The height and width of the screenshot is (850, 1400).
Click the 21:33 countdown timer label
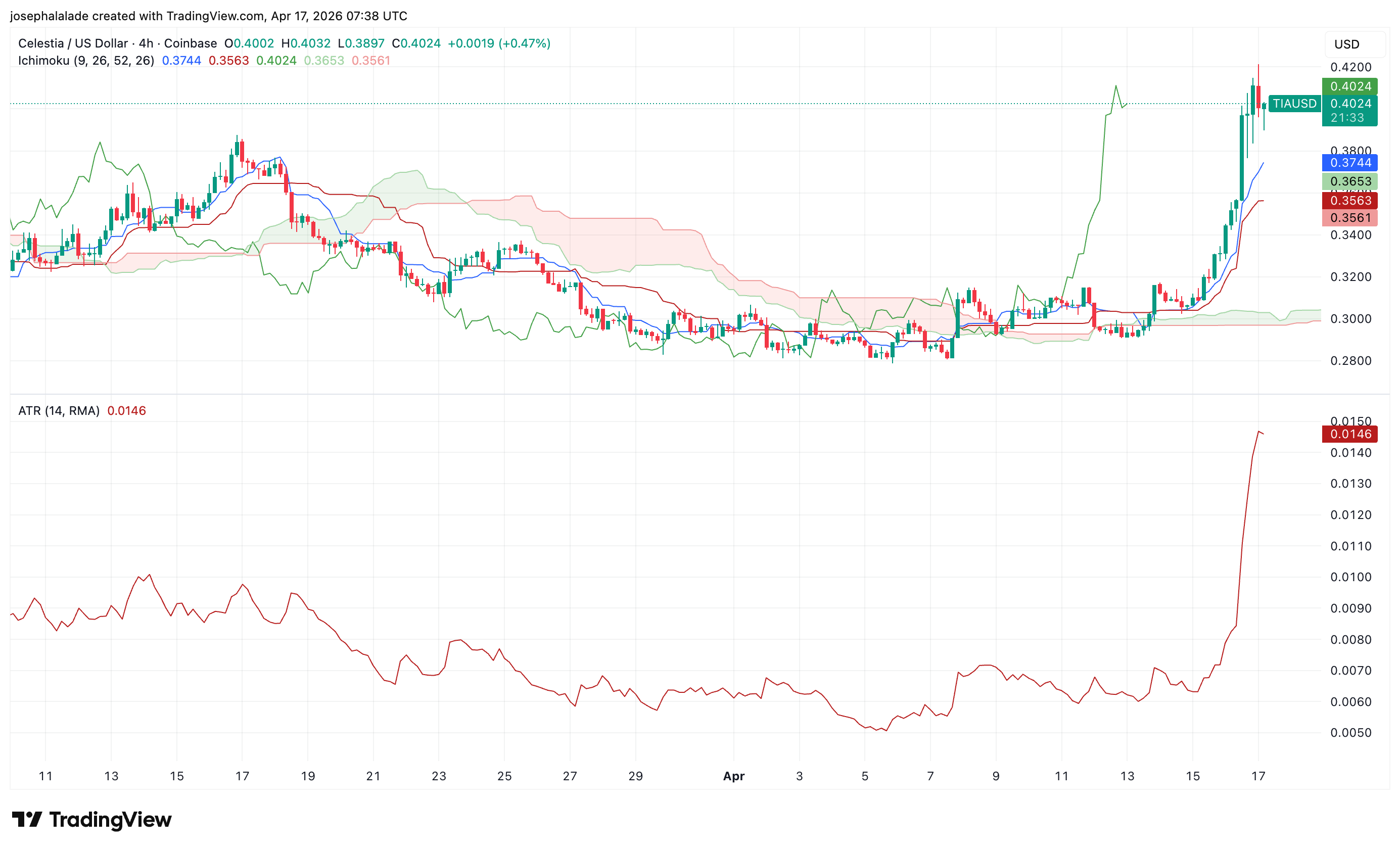(1346, 118)
